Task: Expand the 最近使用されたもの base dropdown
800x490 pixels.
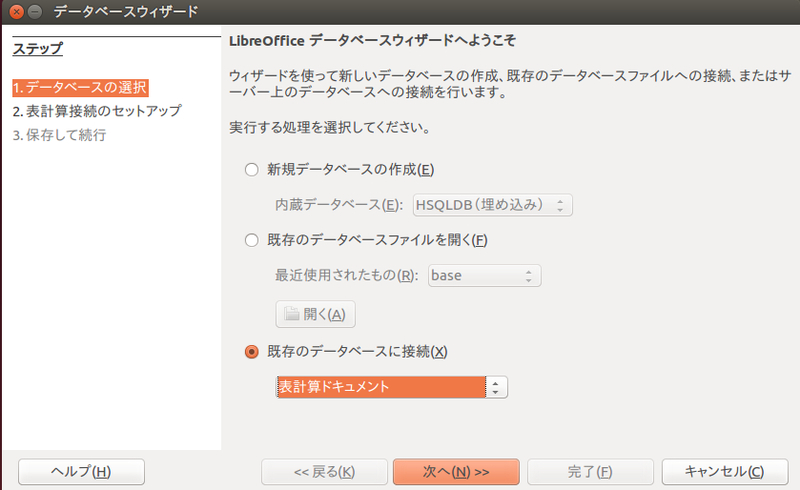Action: click(x=484, y=276)
